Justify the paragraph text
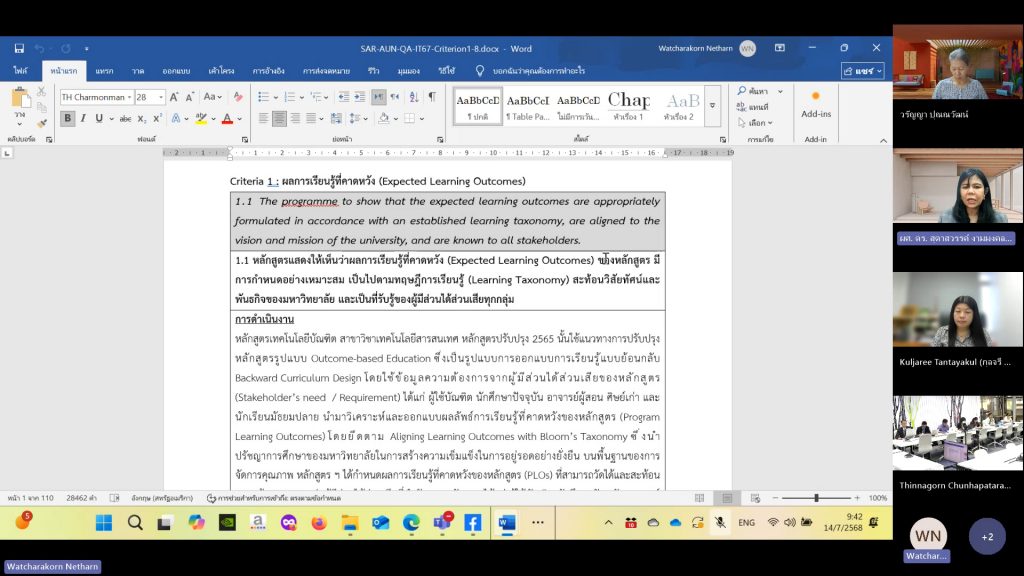The image size is (1024, 576). 311,119
